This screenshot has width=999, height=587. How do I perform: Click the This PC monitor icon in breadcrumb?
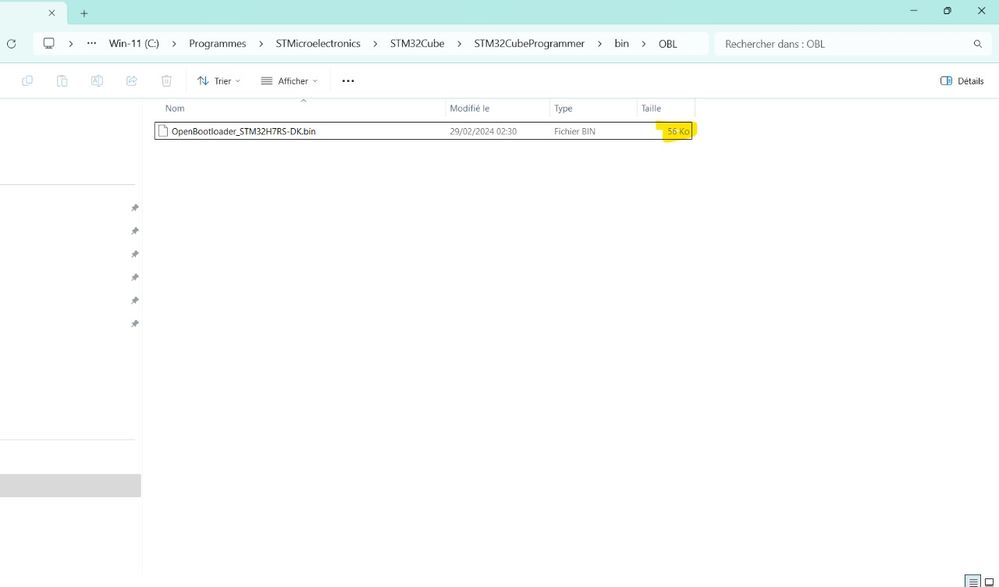(48, 43)
